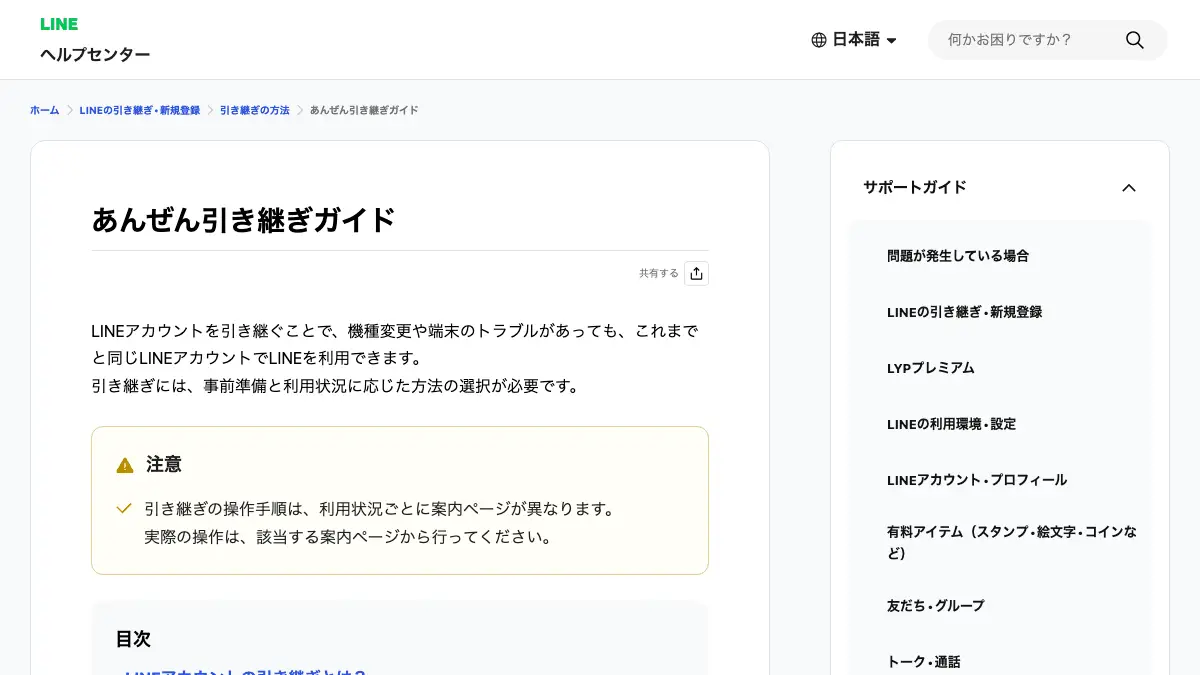
Task: Open トーク・通話 sidebar item
Action: pos(924,662)
